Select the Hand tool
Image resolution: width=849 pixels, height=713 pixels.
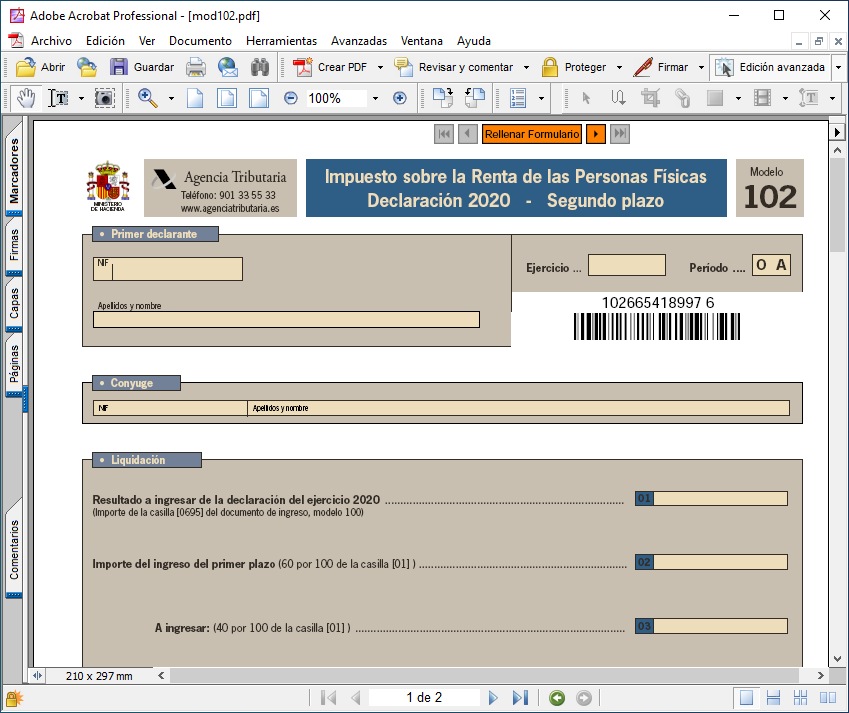pos(26,98)
